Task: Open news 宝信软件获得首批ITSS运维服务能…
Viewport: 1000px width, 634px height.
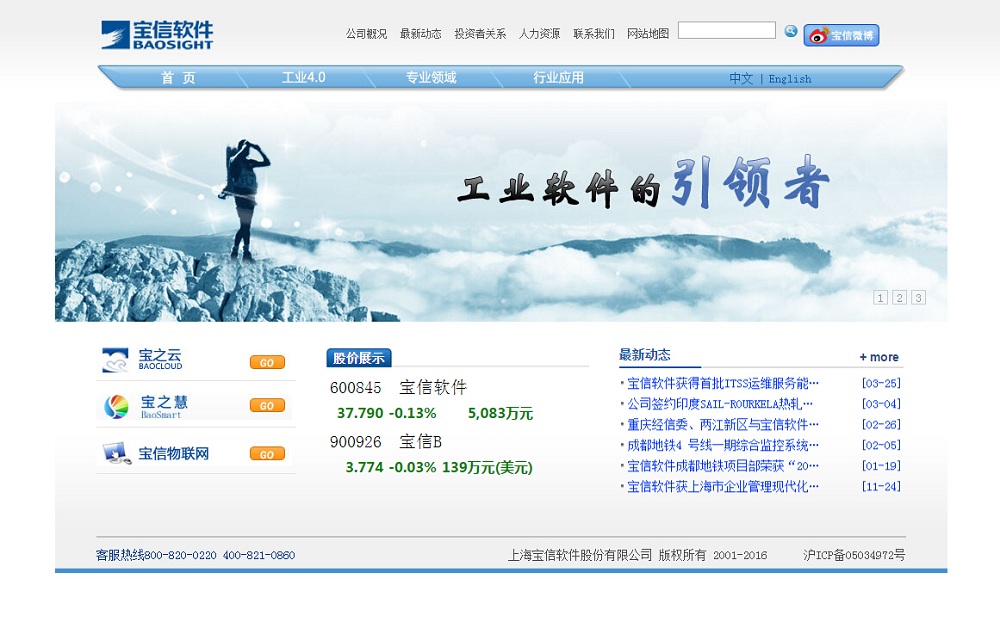Action: [x=723, y=383]
